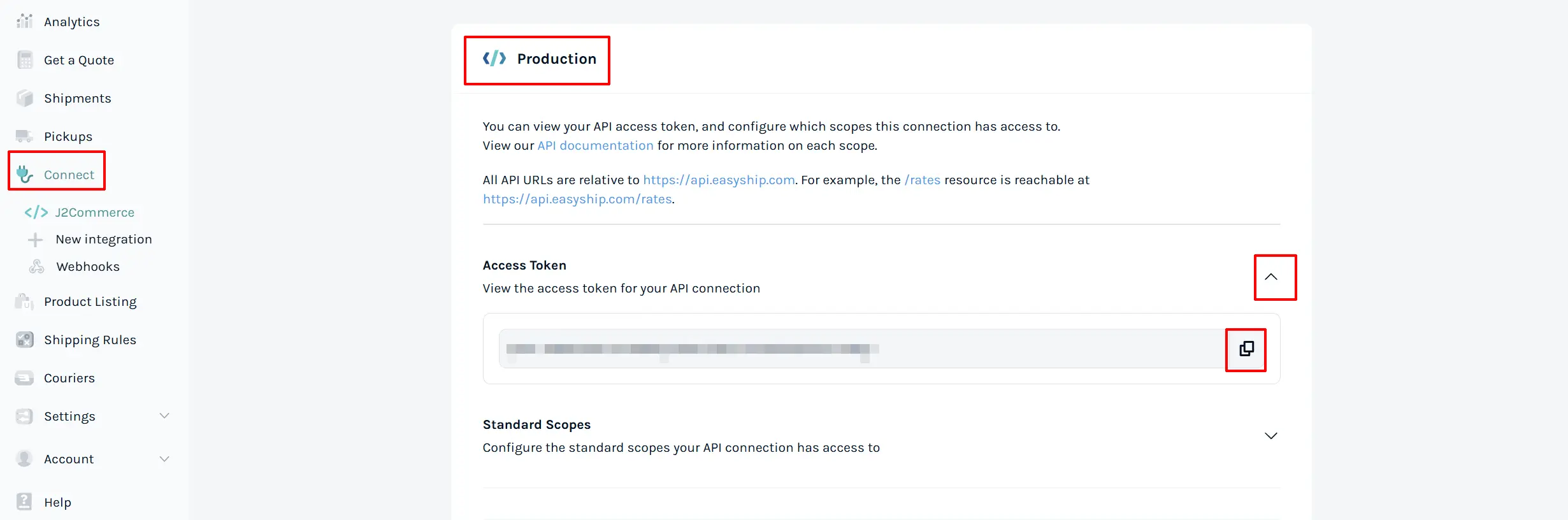Open the /rates resource link
This screenshot has width=1568, height=520.
coord(922,180)
